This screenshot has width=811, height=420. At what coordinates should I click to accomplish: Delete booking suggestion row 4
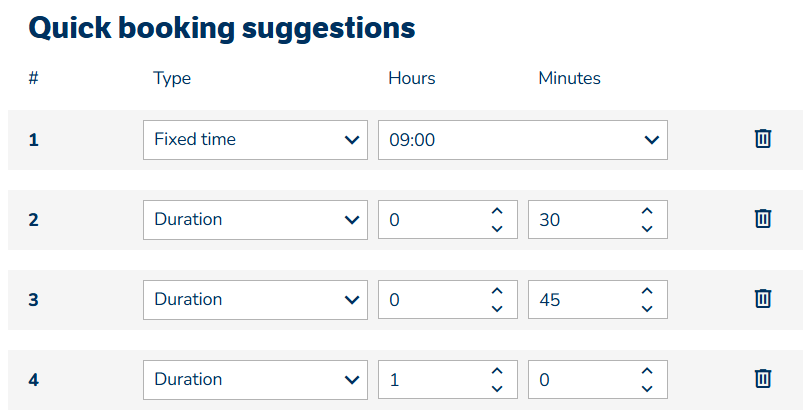[x=762, y=379]
